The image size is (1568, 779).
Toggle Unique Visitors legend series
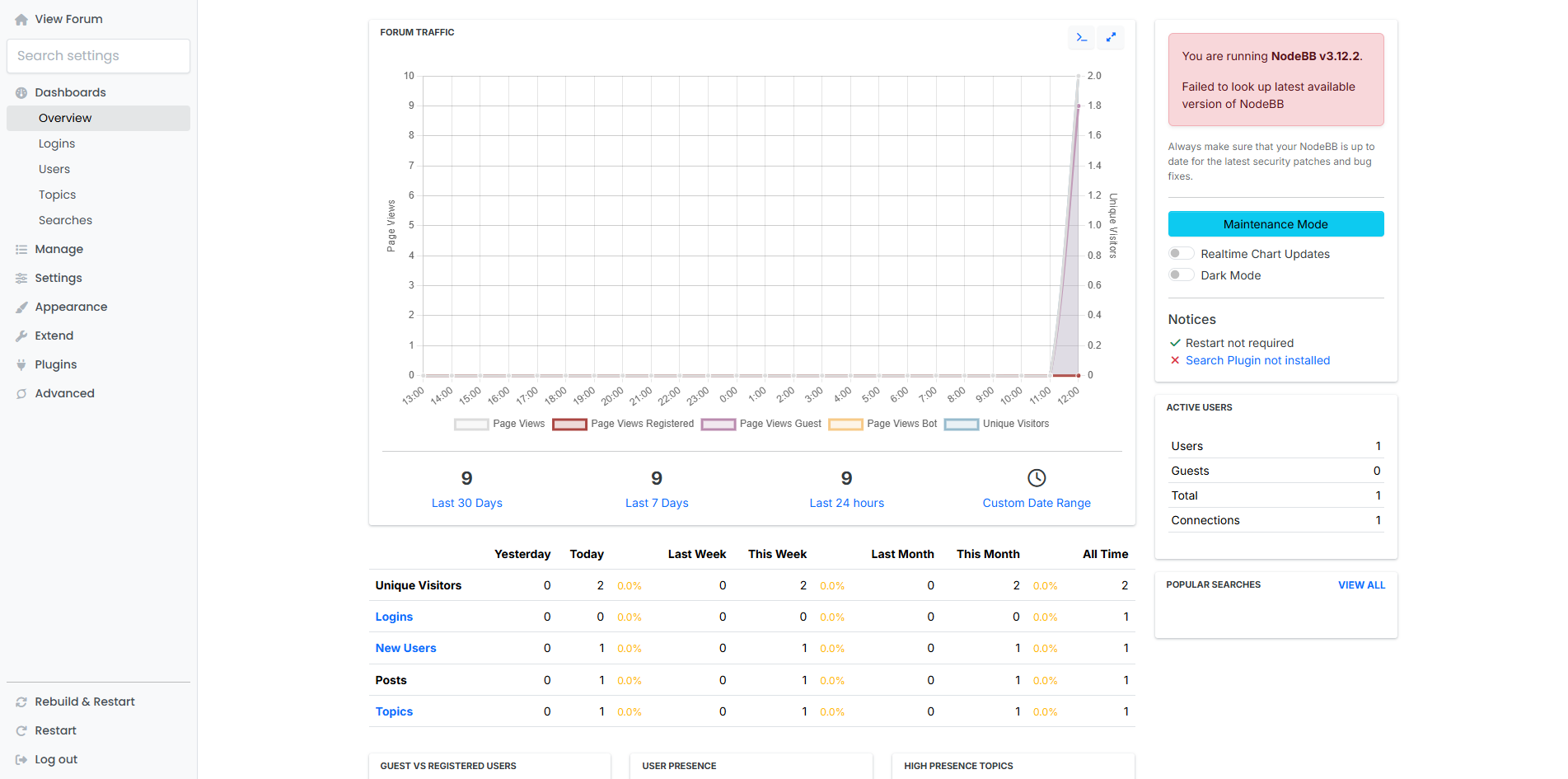pos(996,424)
